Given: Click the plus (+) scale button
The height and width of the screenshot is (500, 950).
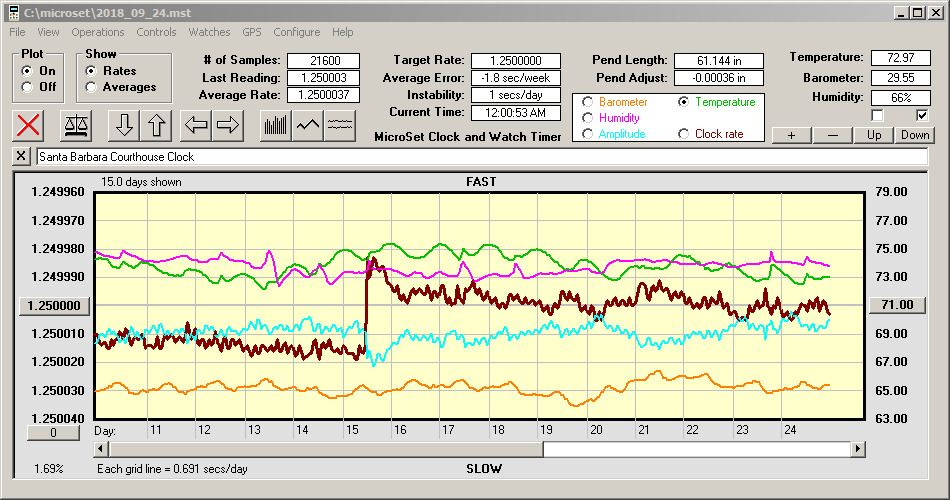Looking at the screenshot, I should (791, 135).
